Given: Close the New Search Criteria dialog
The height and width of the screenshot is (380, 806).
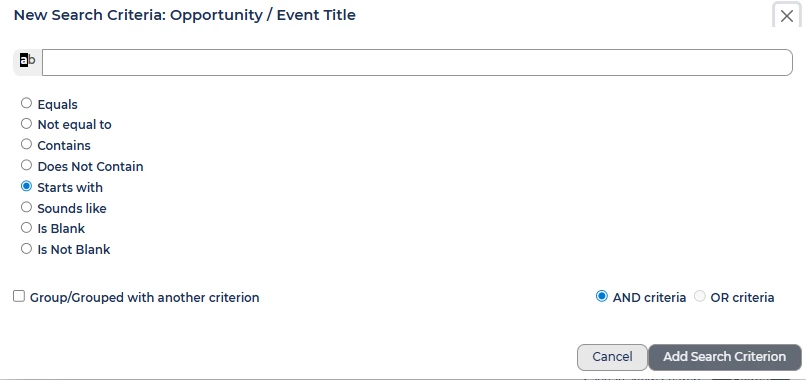Looking at the screenshot, I should pos(786,16).
